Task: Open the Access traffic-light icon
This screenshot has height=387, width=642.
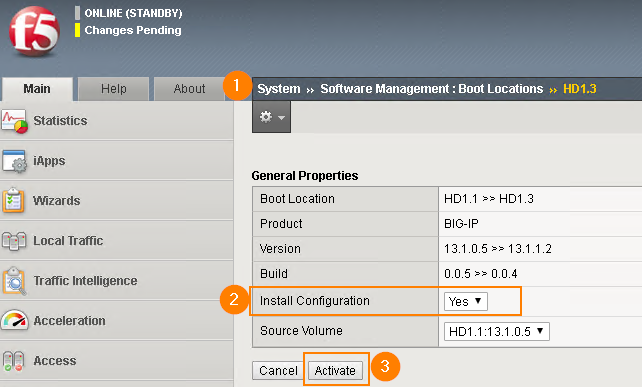Action: [14, 360]
